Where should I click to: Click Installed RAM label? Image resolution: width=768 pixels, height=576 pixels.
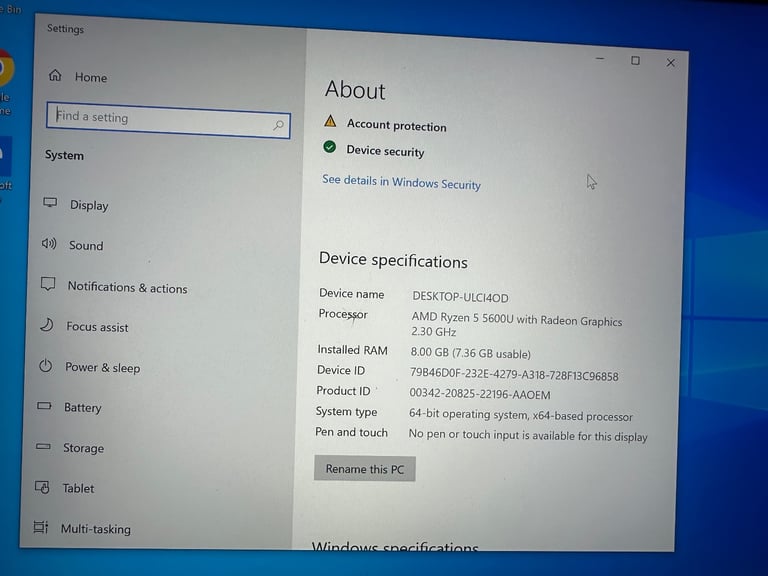(352, 350)
